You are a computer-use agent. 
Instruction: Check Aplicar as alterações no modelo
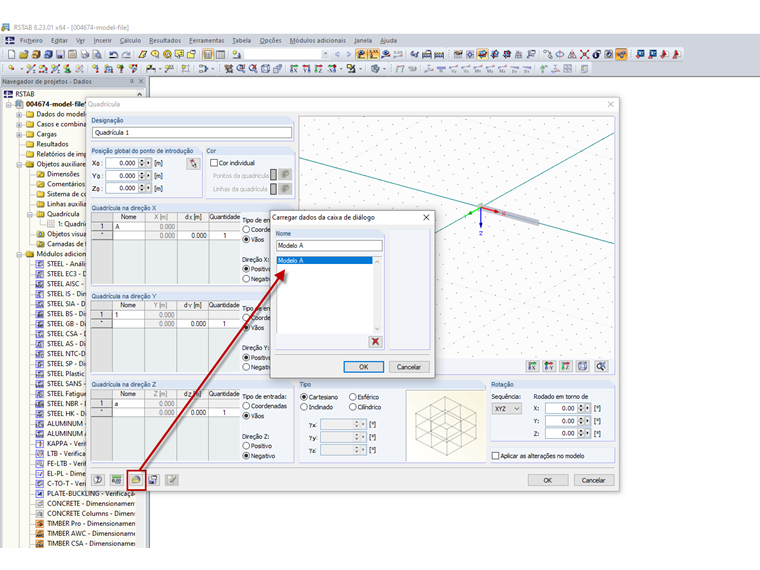click(495, 456)
